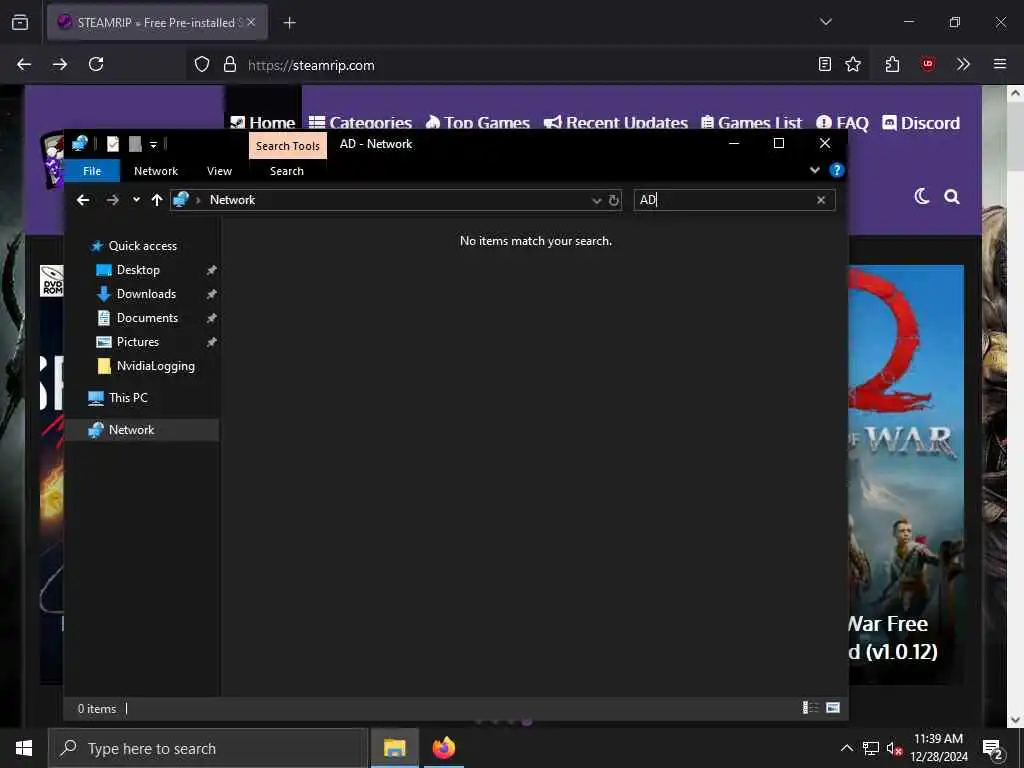Clear the AD search text with the X
This screenshot has height=768, width=1024.
point(821,200)
